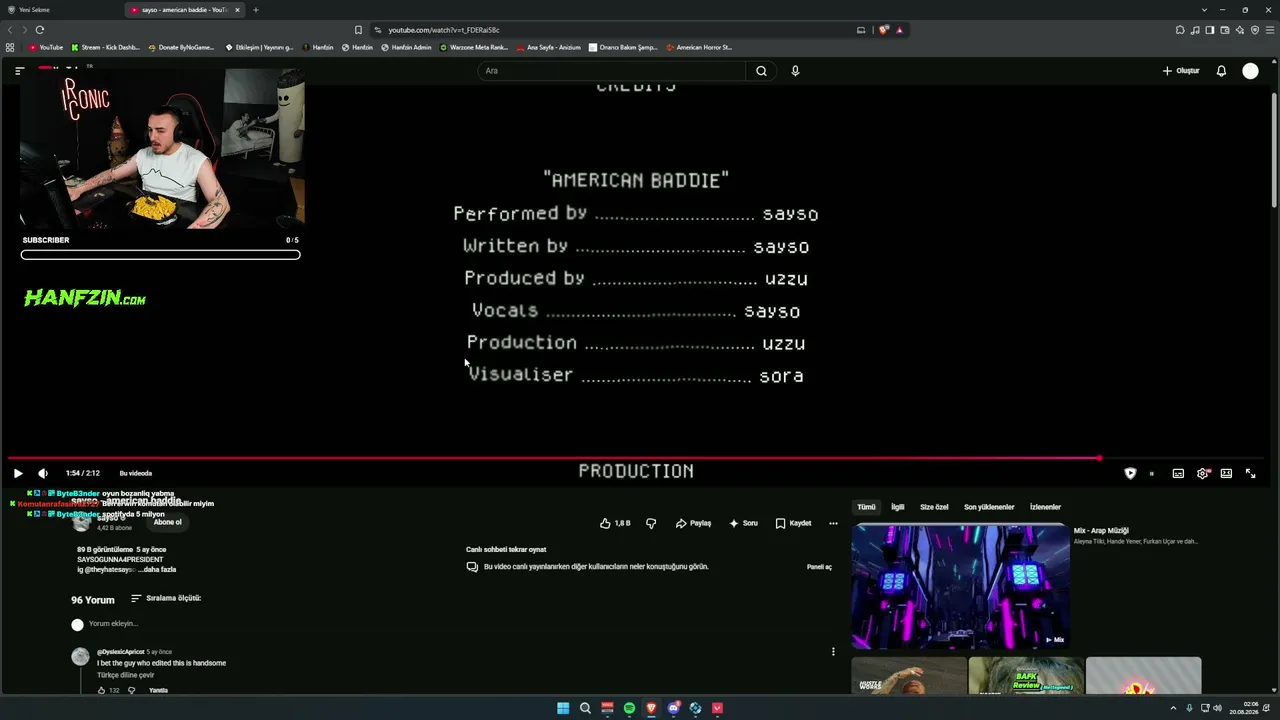
Task: Open the Mix - Arap Müziği thumbnail
Action: pyautogui.click(x=961, y=586)
